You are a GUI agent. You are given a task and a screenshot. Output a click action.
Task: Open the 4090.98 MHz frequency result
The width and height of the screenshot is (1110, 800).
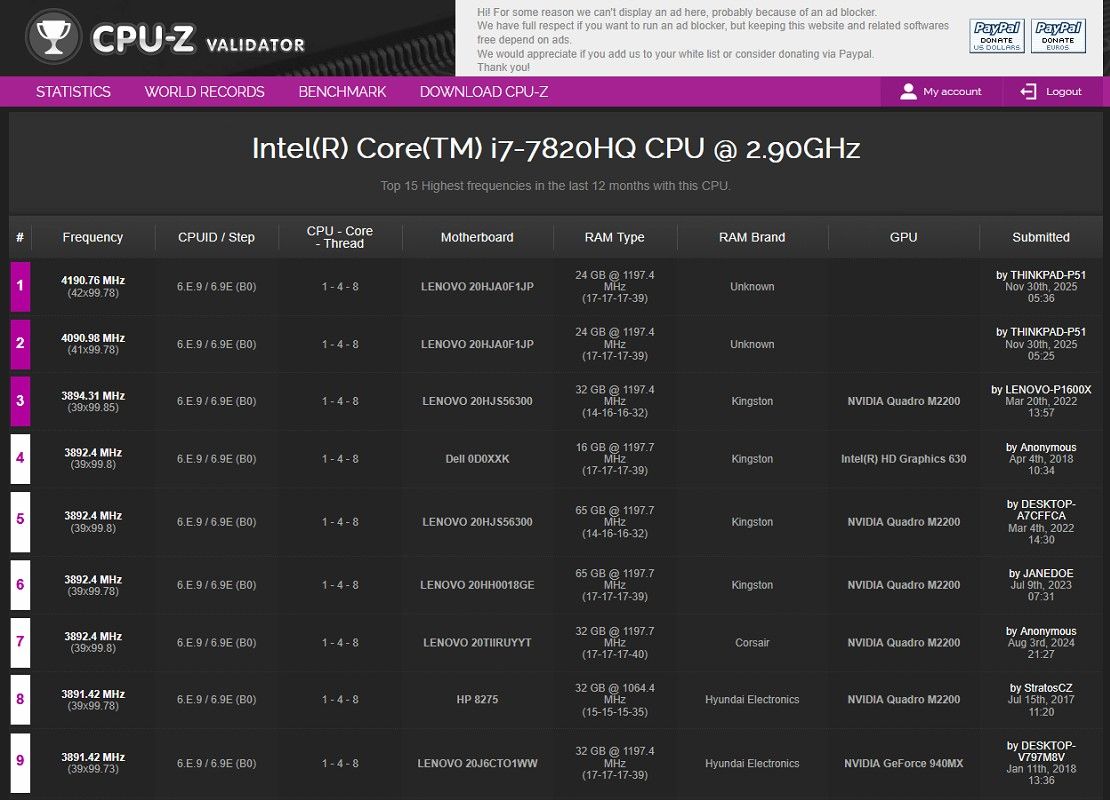tap(93, 338)
